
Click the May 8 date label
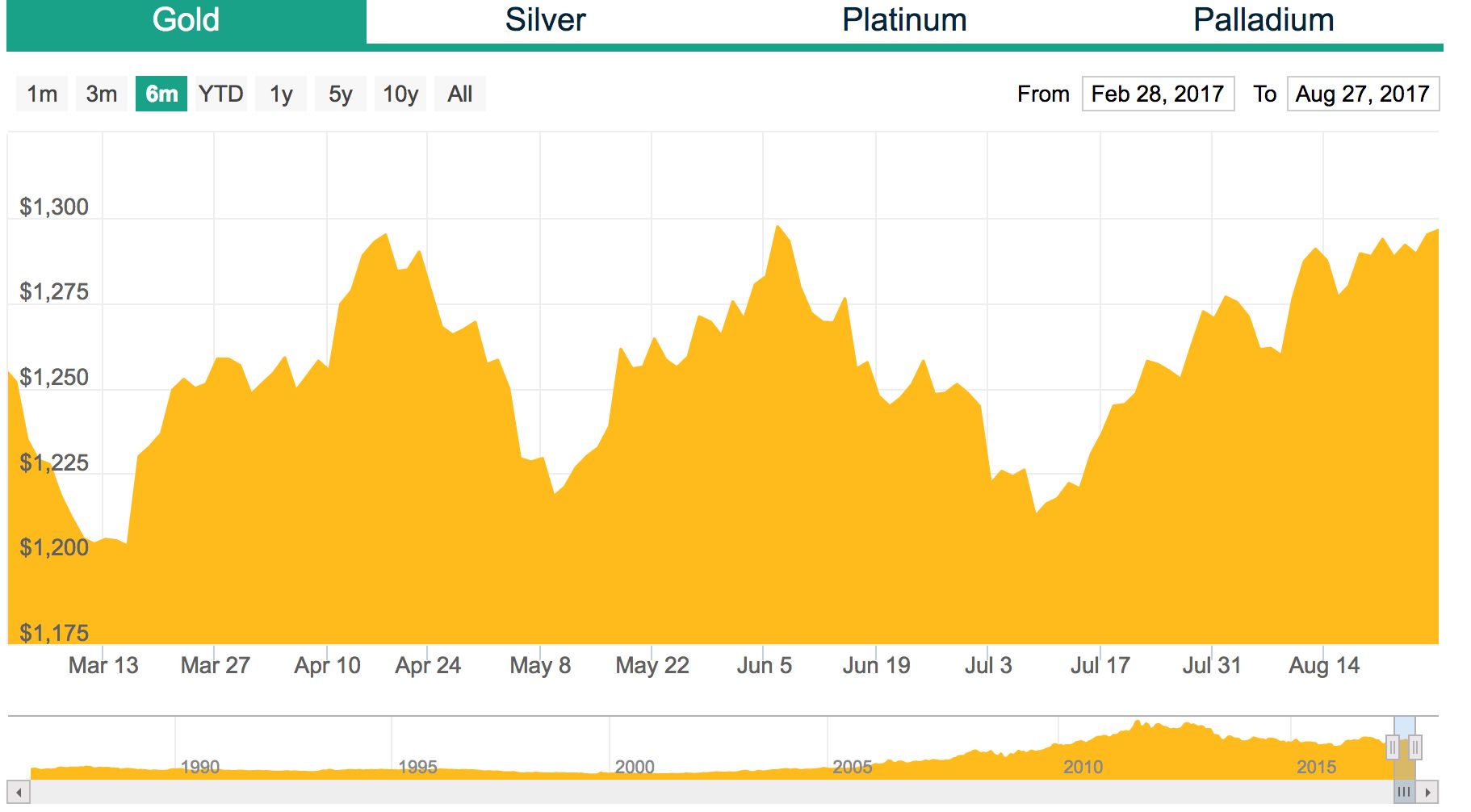pyautogui.click(x=540, y=666)
